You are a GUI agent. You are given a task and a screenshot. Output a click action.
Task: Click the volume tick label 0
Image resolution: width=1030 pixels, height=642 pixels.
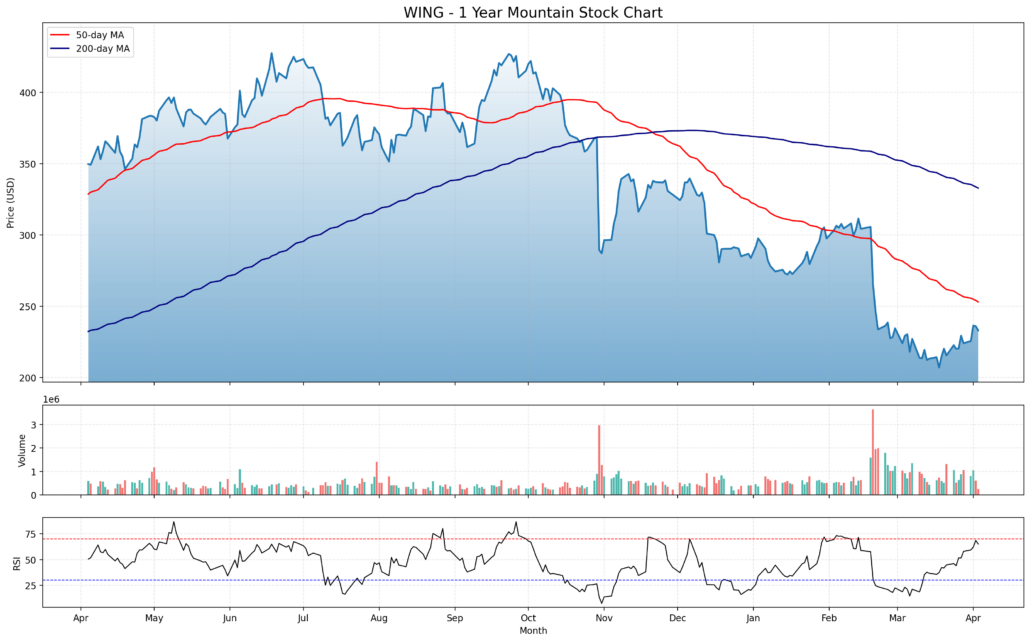[34, 495]
